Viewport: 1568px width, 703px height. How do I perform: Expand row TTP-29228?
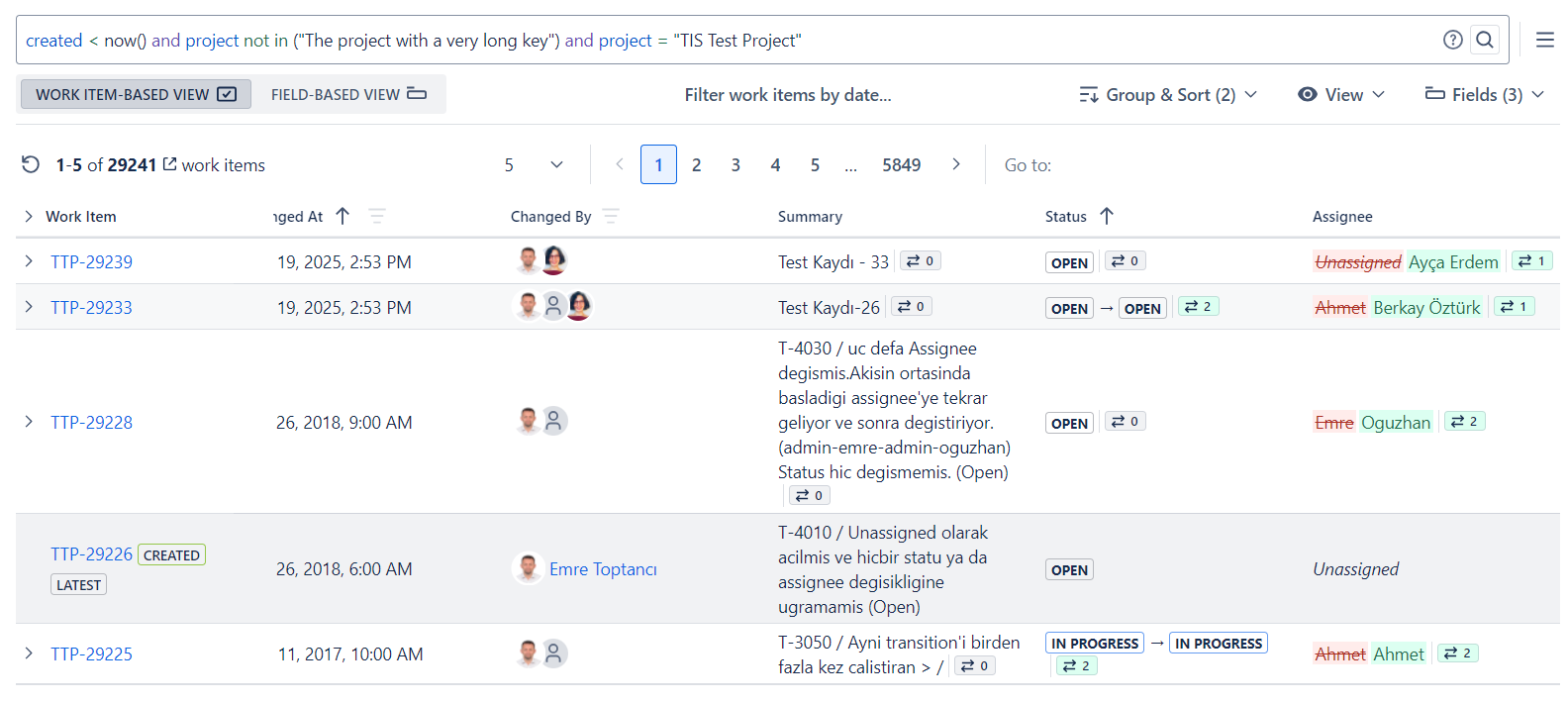[29, 422]
